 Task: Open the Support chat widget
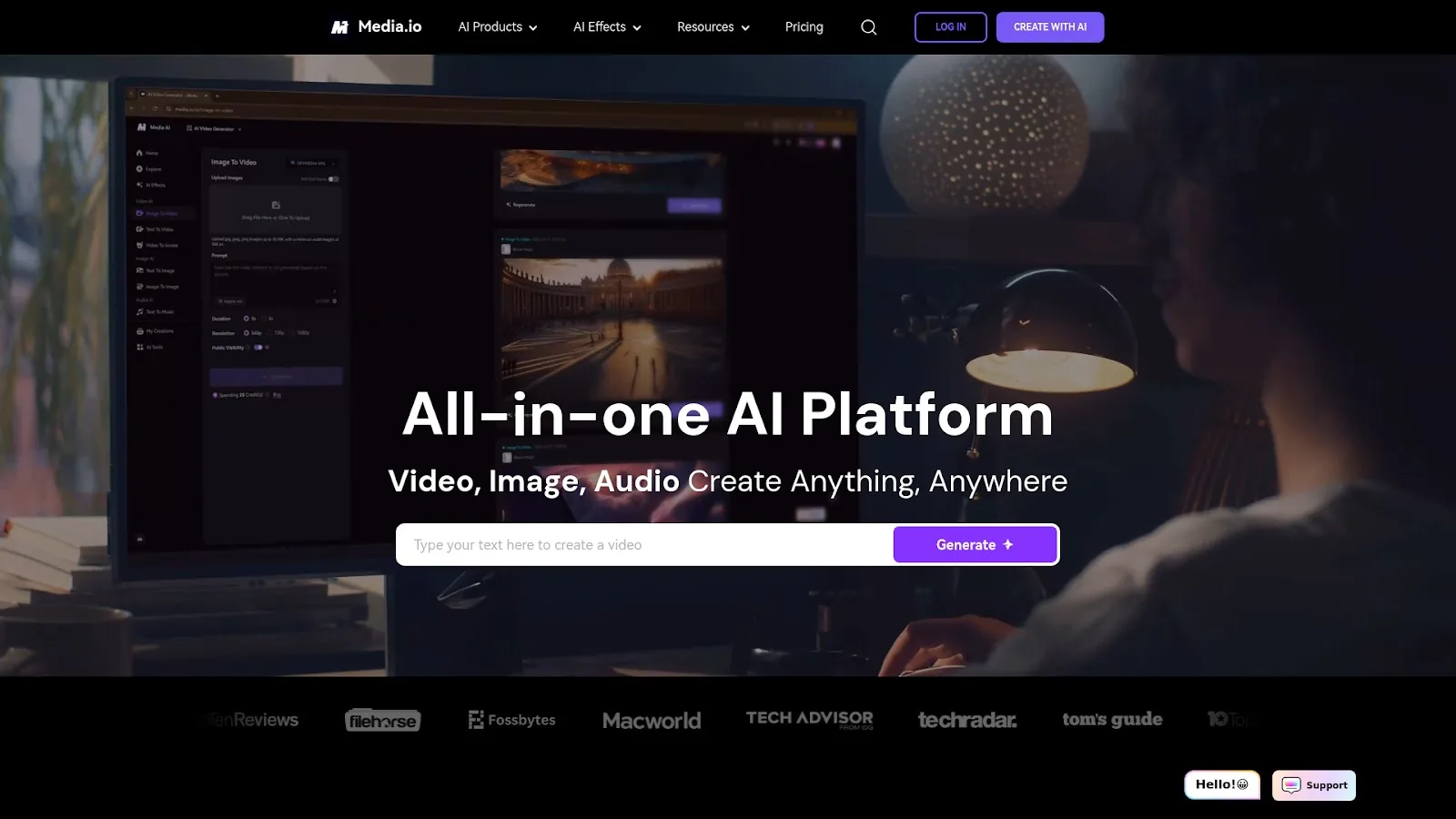[1314, 785]
